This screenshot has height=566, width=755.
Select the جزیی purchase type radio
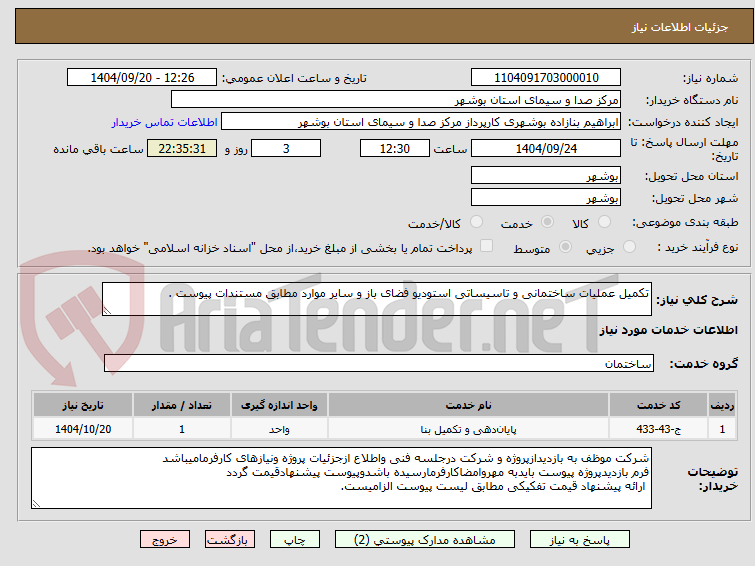click(629, 247)
